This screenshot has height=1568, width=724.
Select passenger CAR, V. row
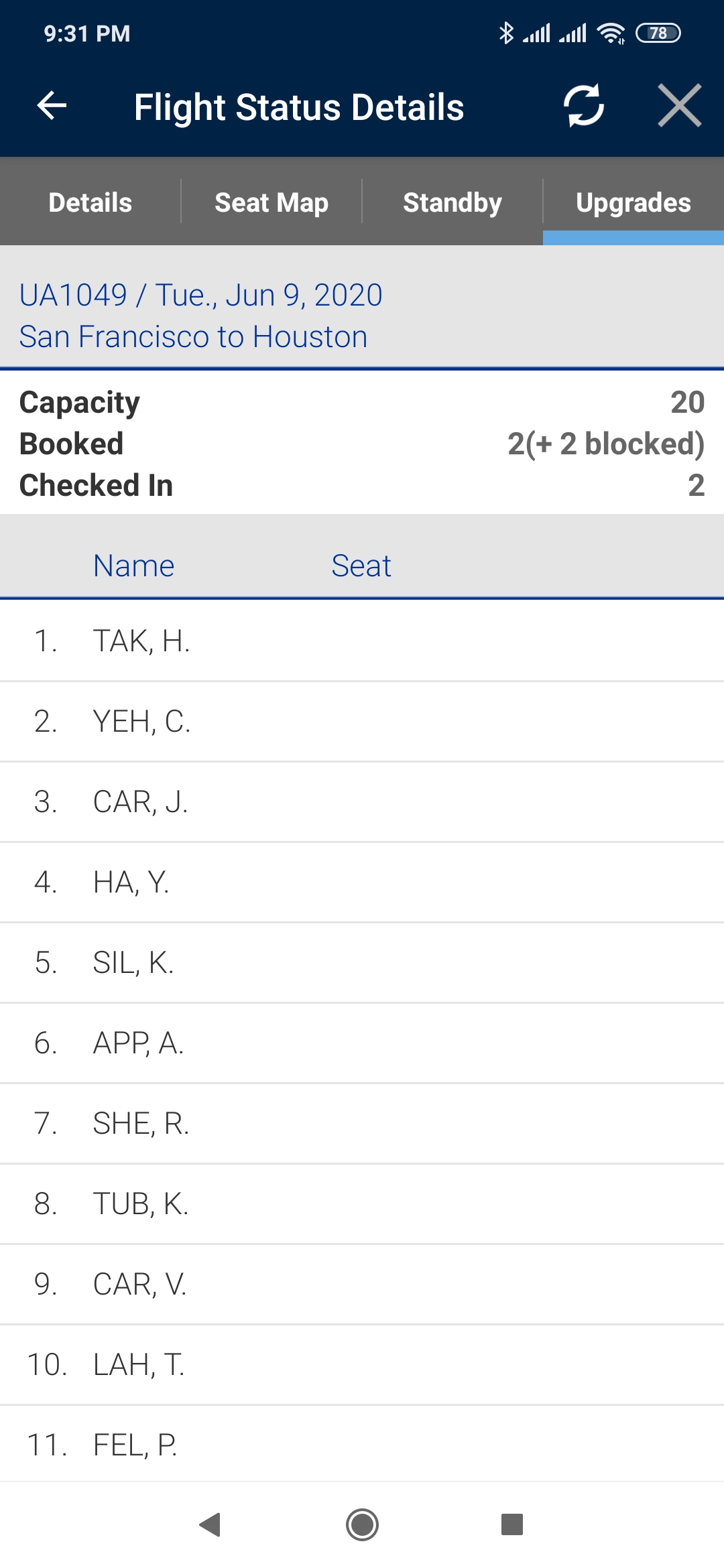362,1285
